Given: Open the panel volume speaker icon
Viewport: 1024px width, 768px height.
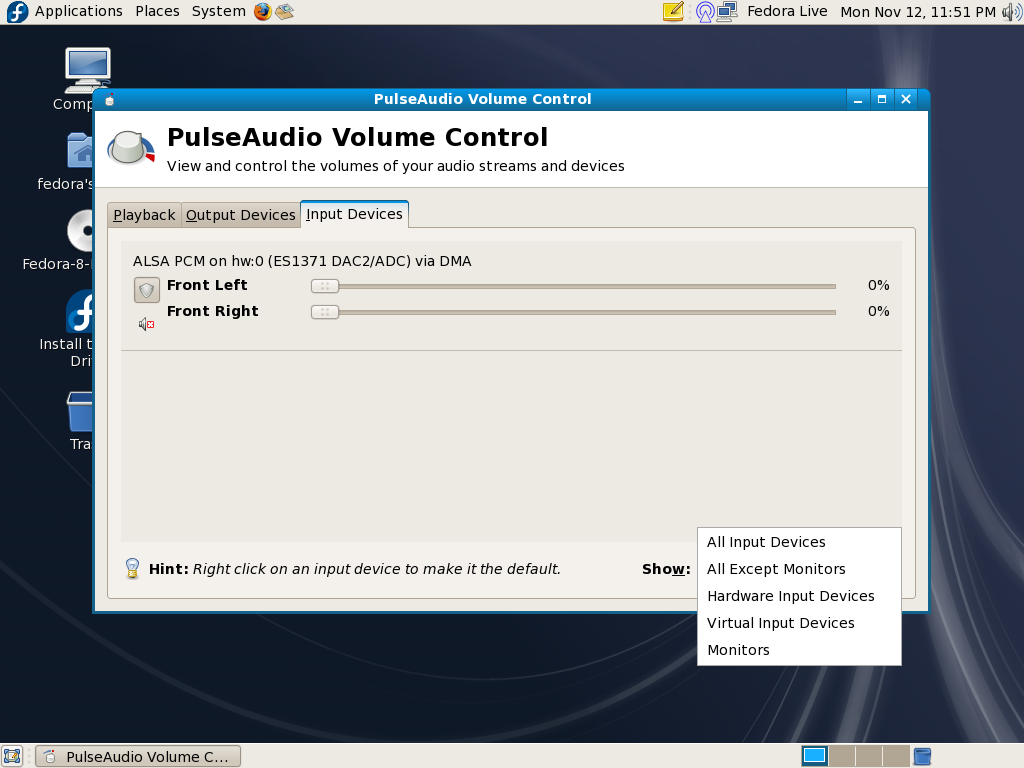Looking at the screenshot, I should click(1012, 12).
